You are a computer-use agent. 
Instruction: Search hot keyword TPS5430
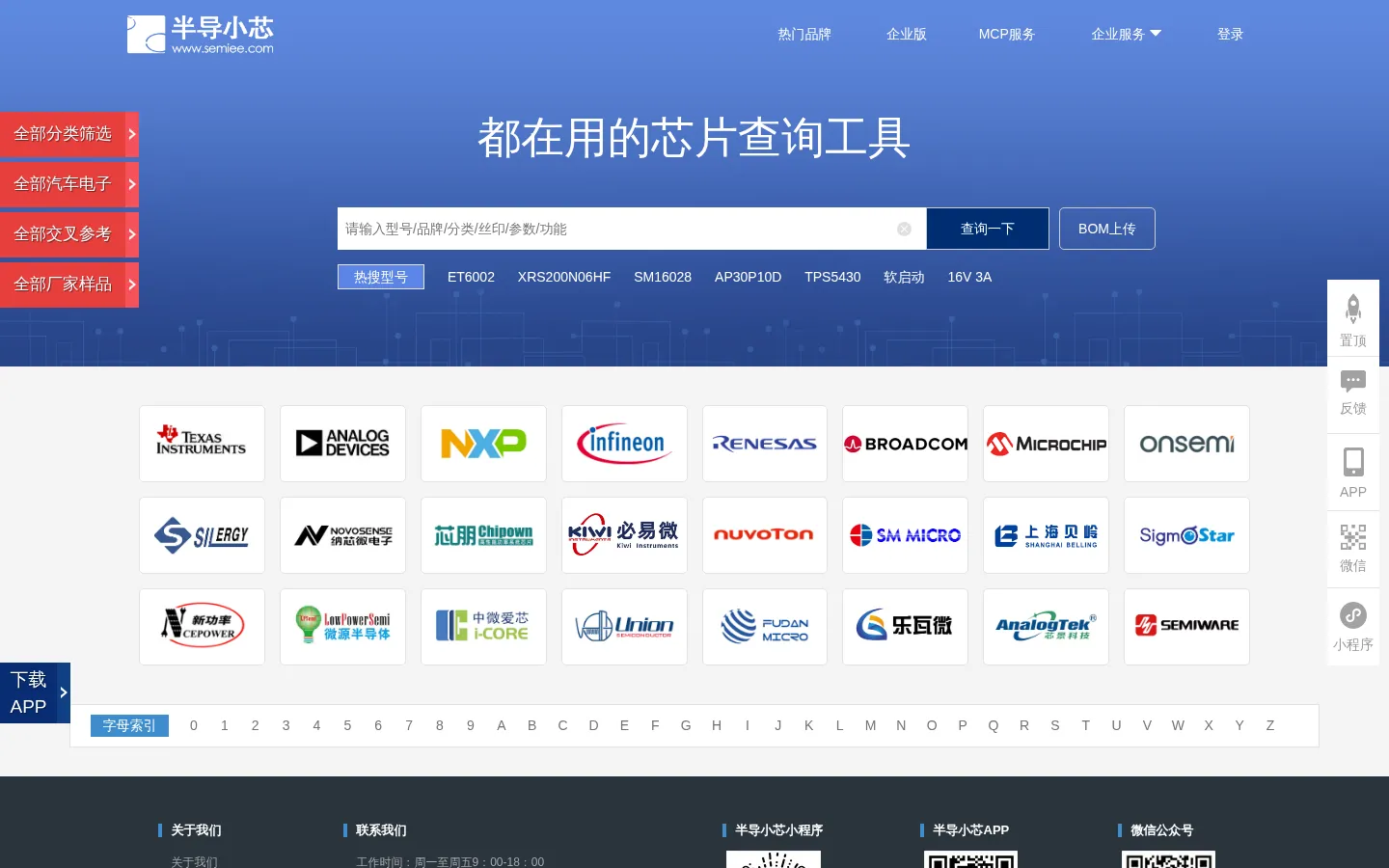[832, 277]
